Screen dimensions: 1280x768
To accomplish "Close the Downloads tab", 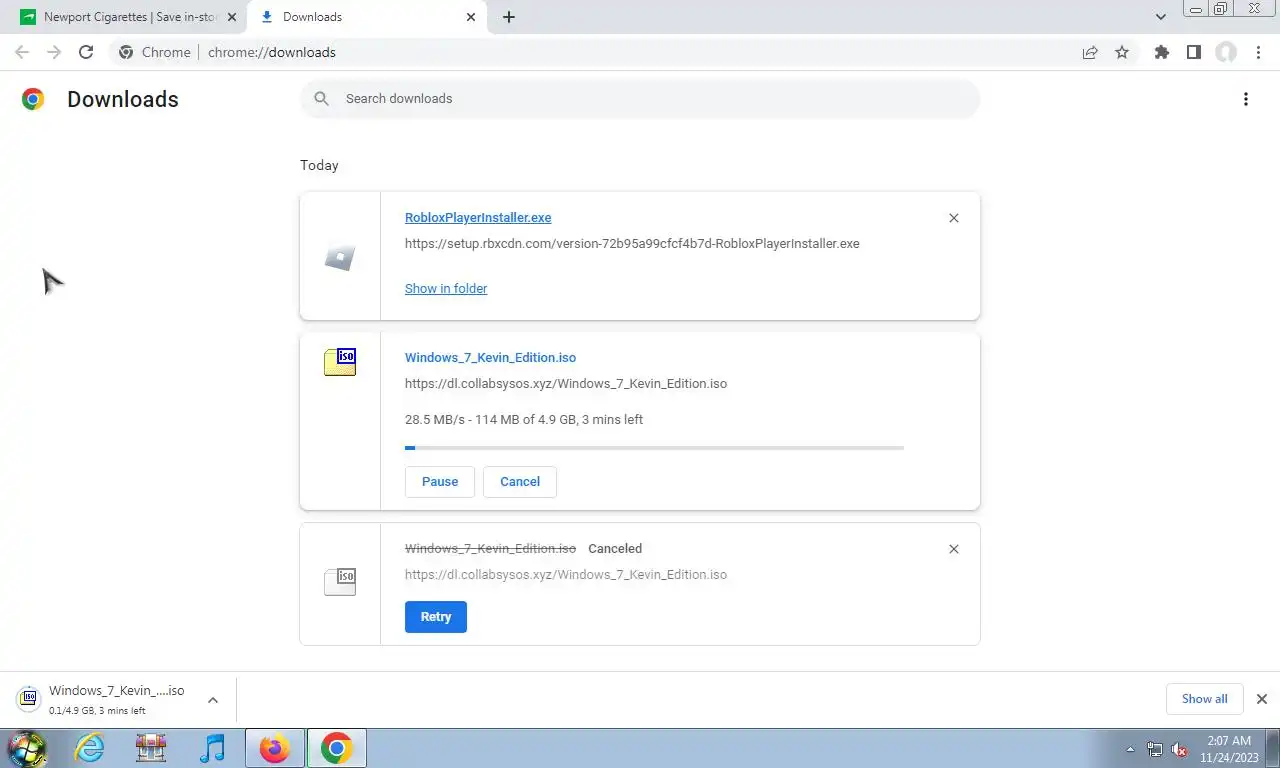I will (471, 17).
